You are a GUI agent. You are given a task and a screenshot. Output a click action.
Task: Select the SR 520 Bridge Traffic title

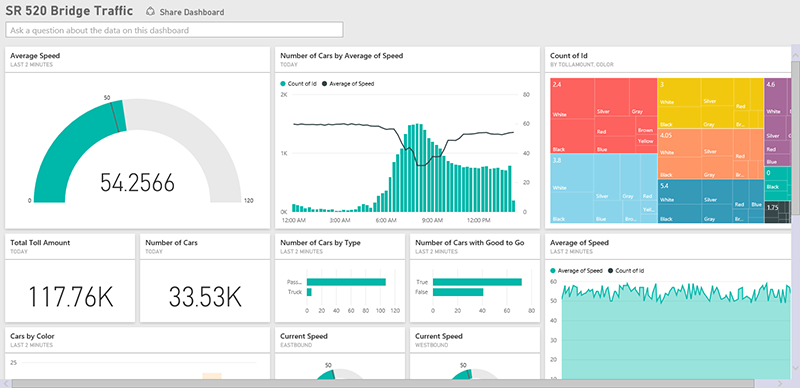click(x=69, y=11)
